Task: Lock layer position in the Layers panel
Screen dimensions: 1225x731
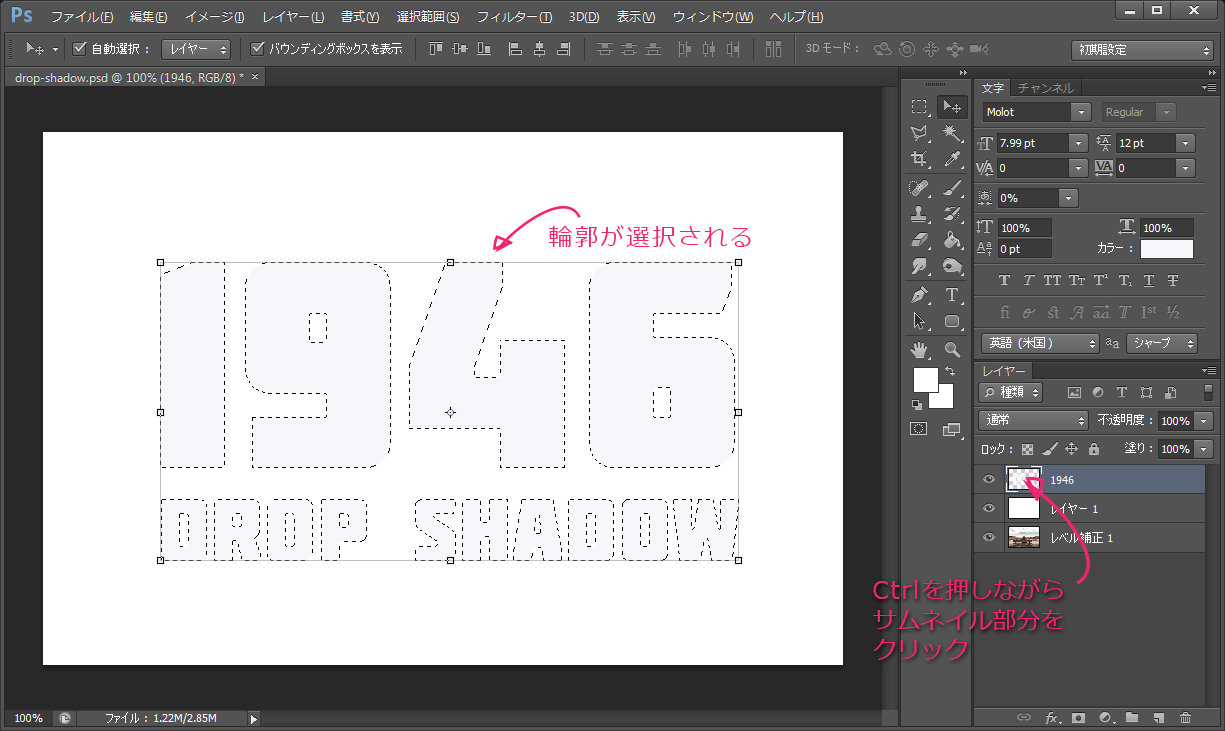Action: coord(1072,448)
